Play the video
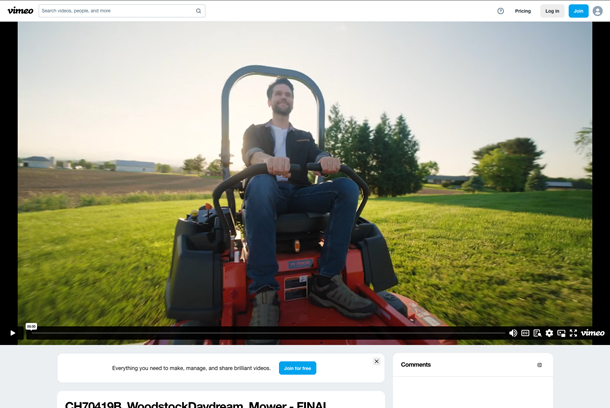610x408 pixels. tap(12, 333)
